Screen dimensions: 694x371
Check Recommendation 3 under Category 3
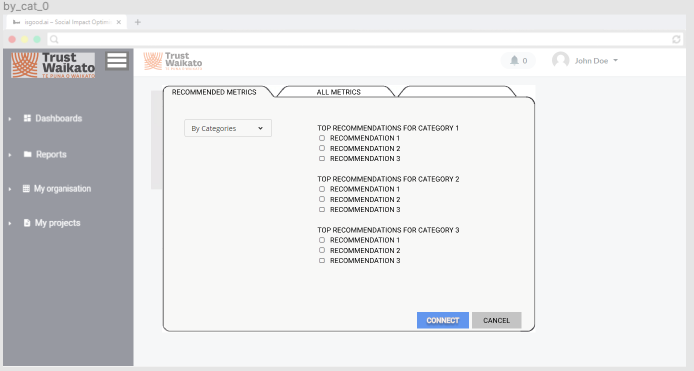pos(322,261)
